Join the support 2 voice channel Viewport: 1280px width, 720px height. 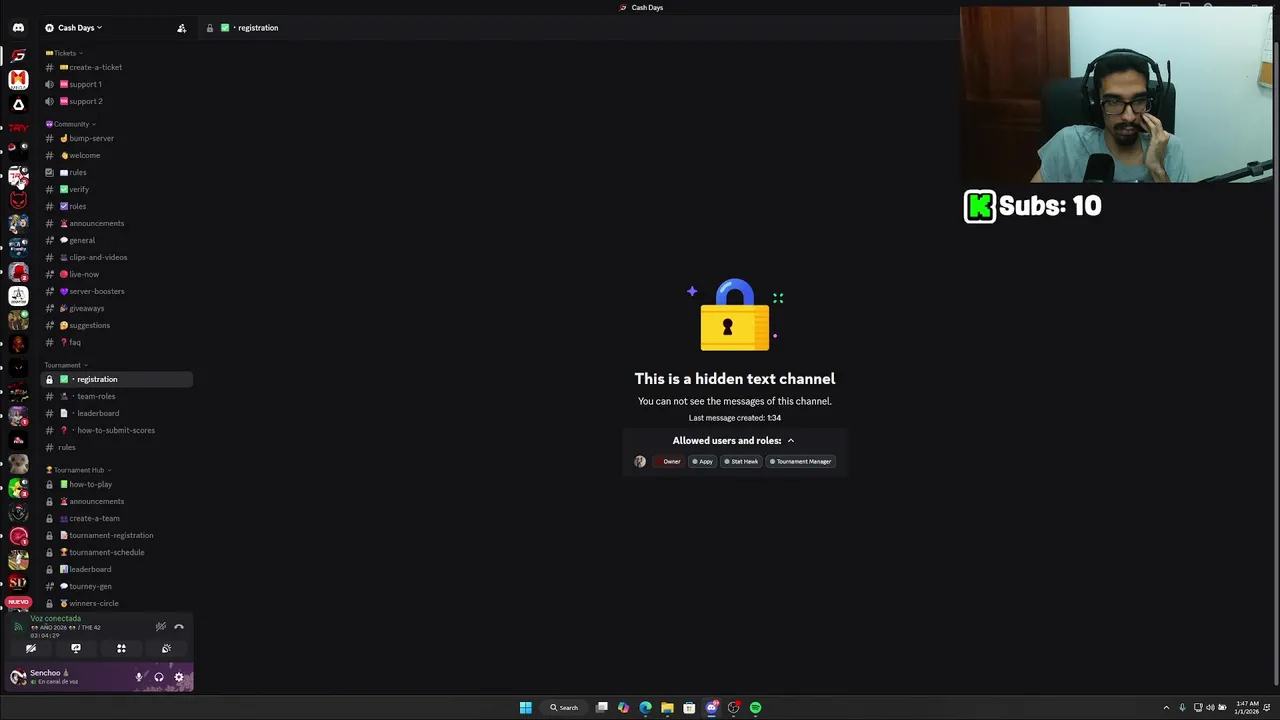[117, 101]
